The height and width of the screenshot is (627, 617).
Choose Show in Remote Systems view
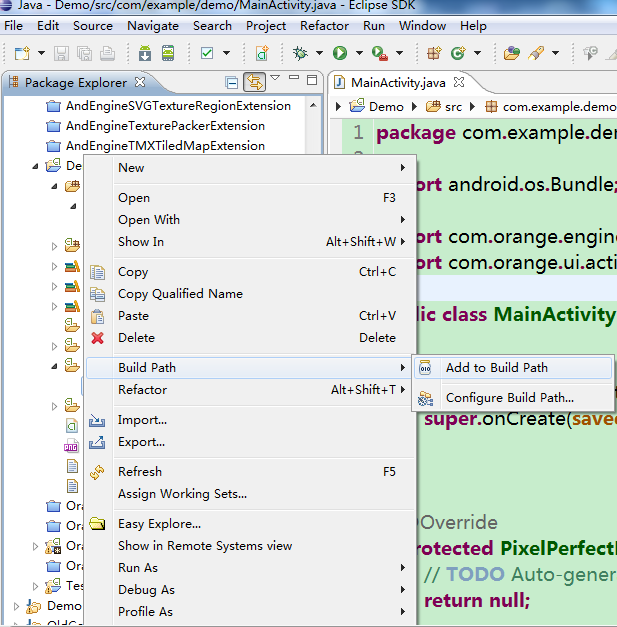pos(249,546)
